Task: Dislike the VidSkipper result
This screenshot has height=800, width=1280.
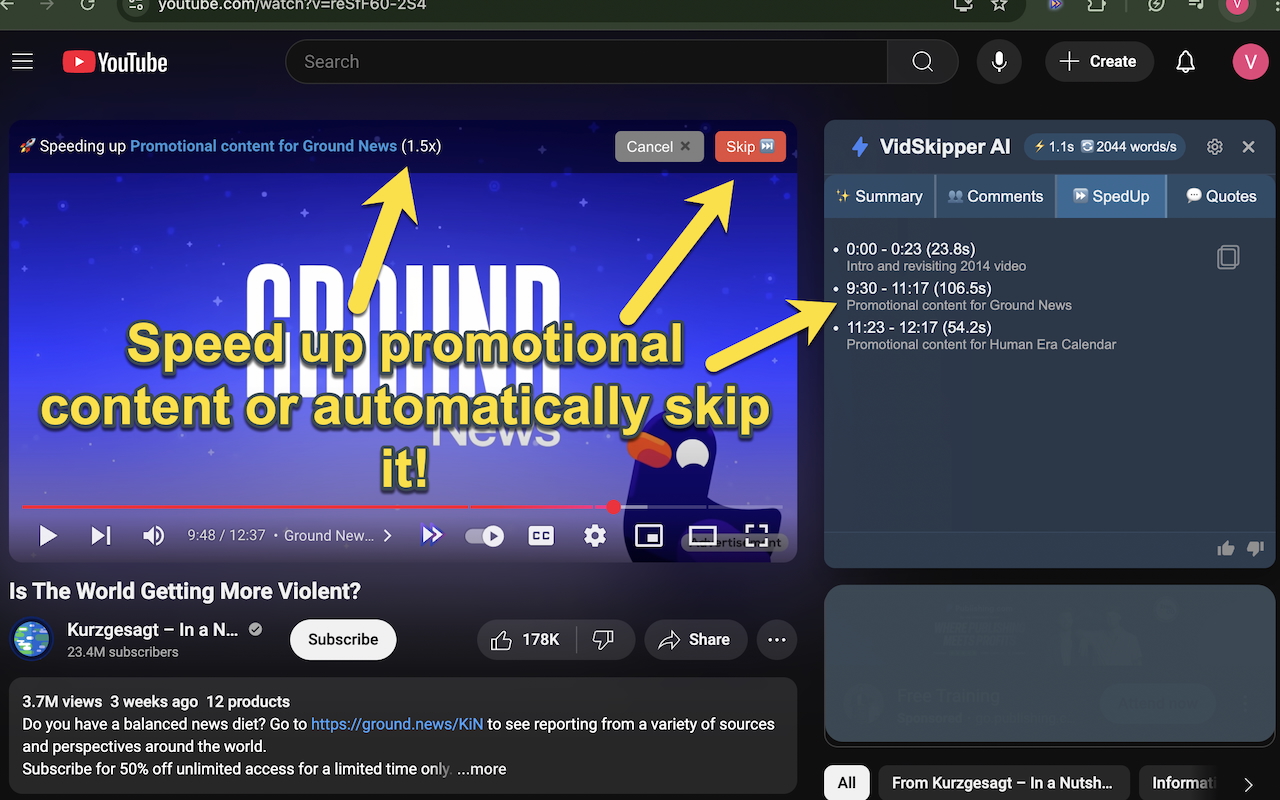Action: point(1256,548)
